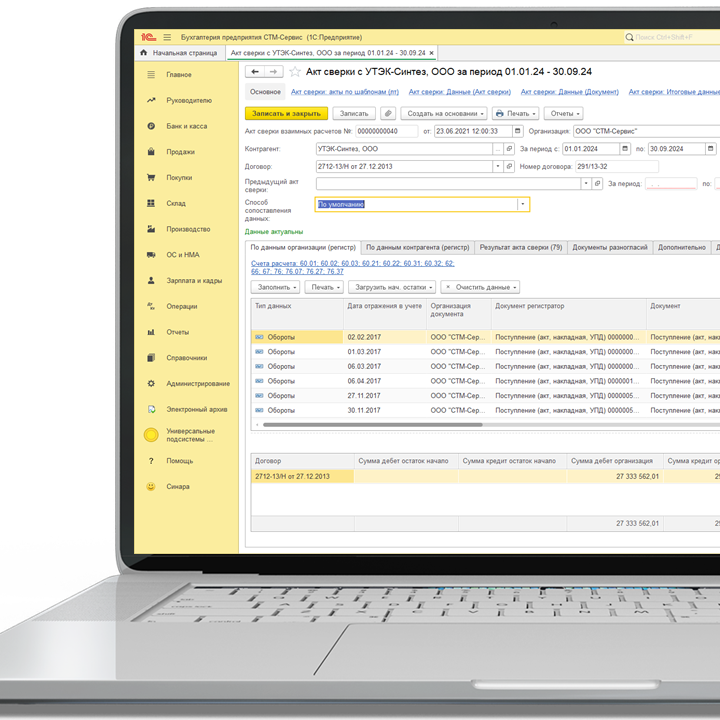This screenshot has height=720, width=720.
Task: Open the Продажи section in sidebar
Action: [180, 152]
